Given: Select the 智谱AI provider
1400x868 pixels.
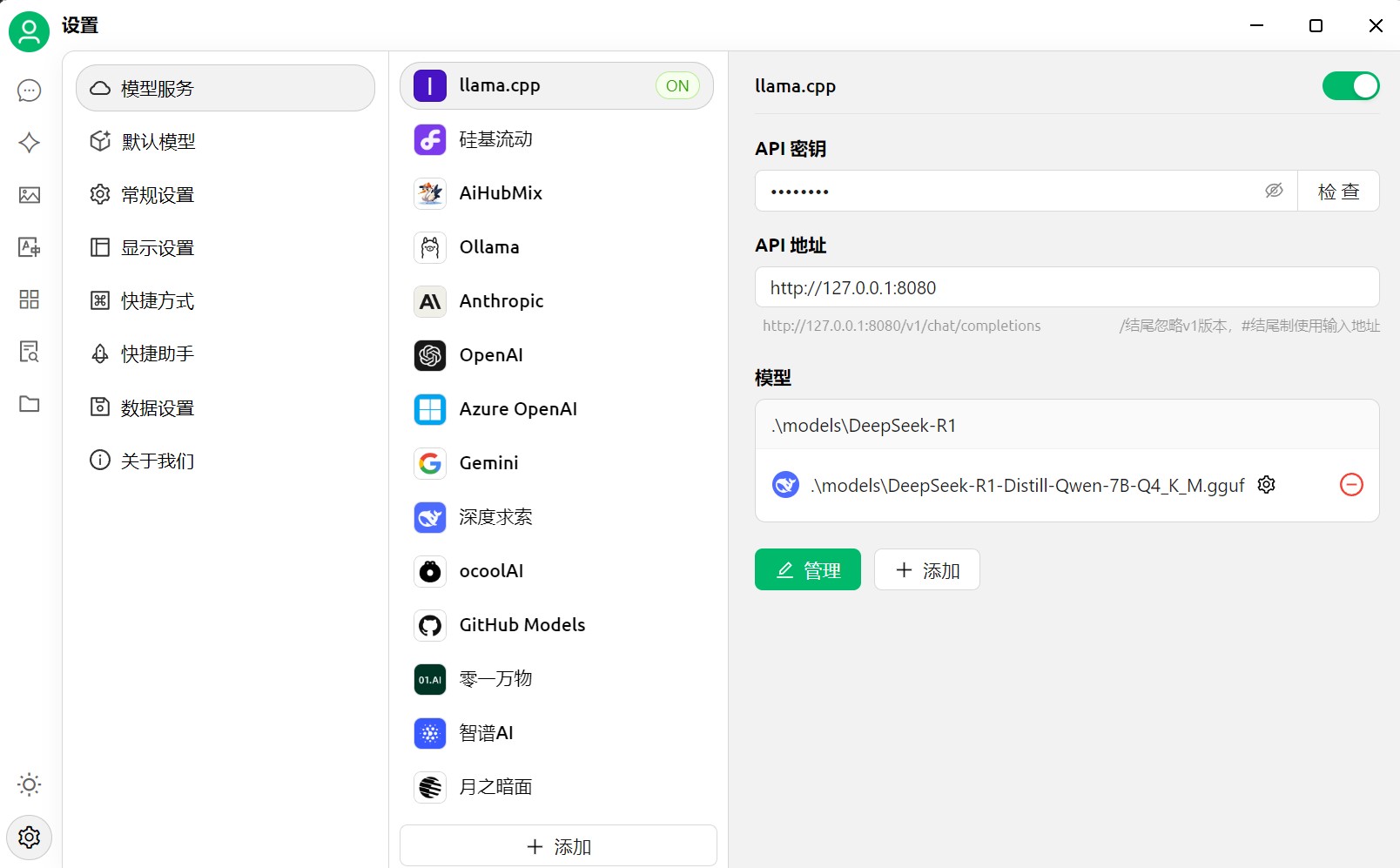Looking at the screenshot, I should tap(556, 733).
